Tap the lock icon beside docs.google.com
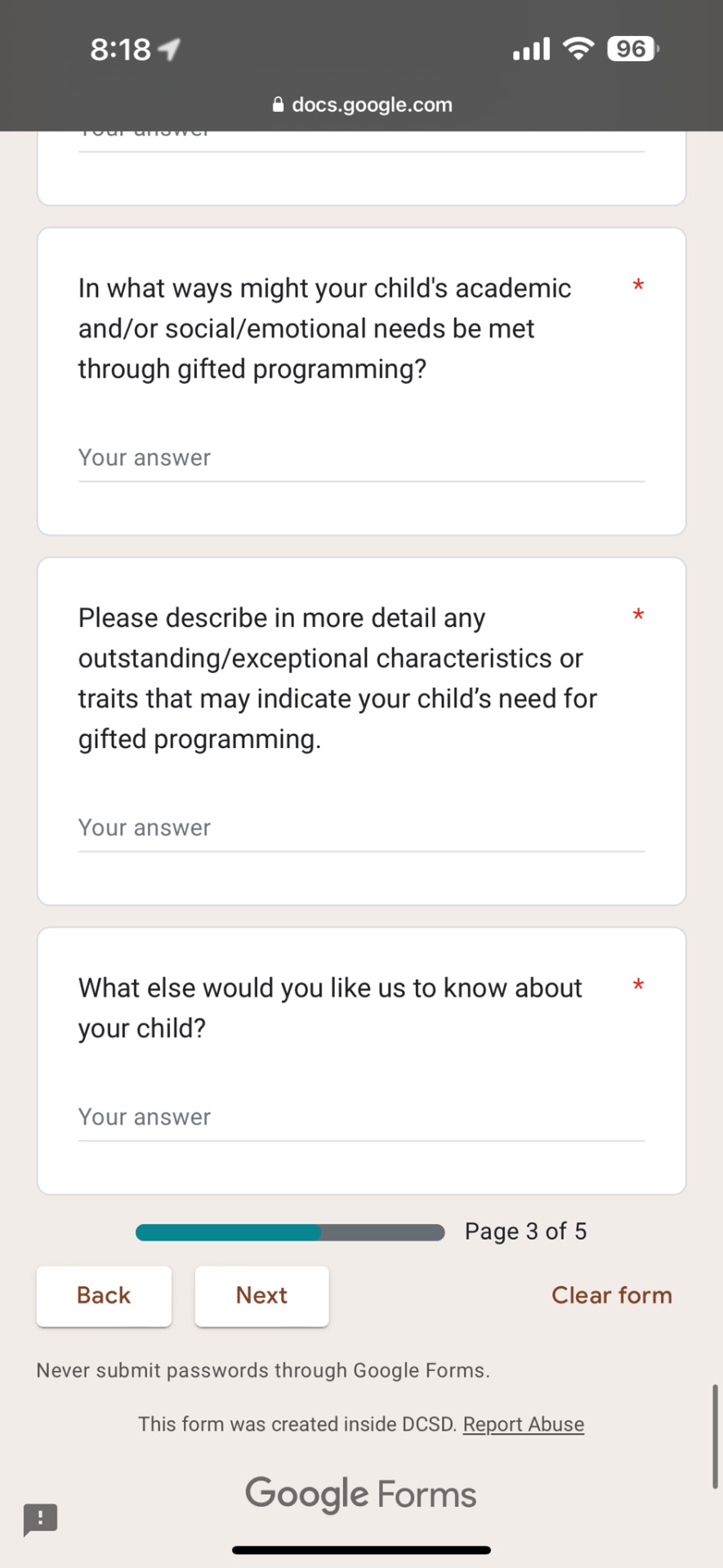This screenshot has width=723, height=1568. click(278, 105)
